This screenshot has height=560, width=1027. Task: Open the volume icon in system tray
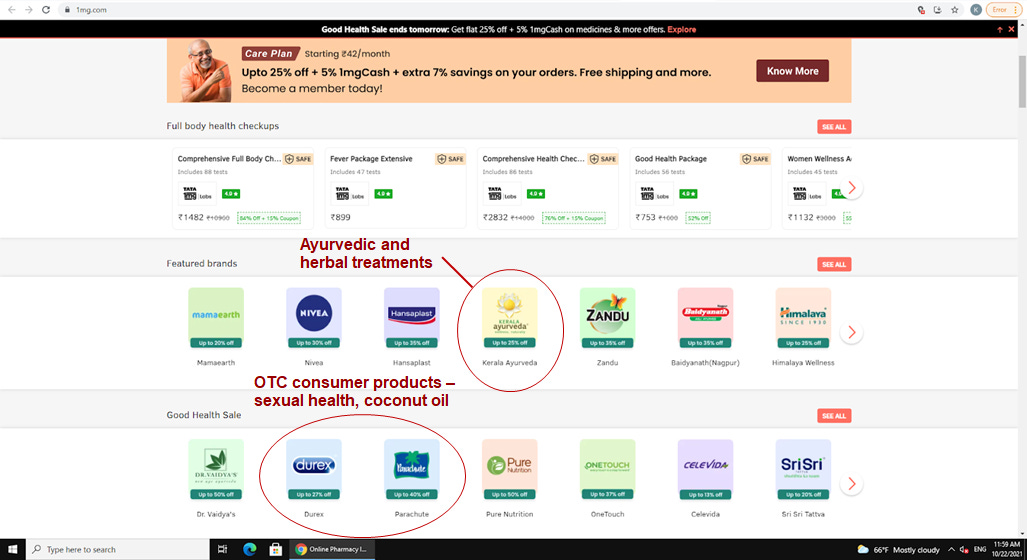pyautogui.click(x=964, y=550)
